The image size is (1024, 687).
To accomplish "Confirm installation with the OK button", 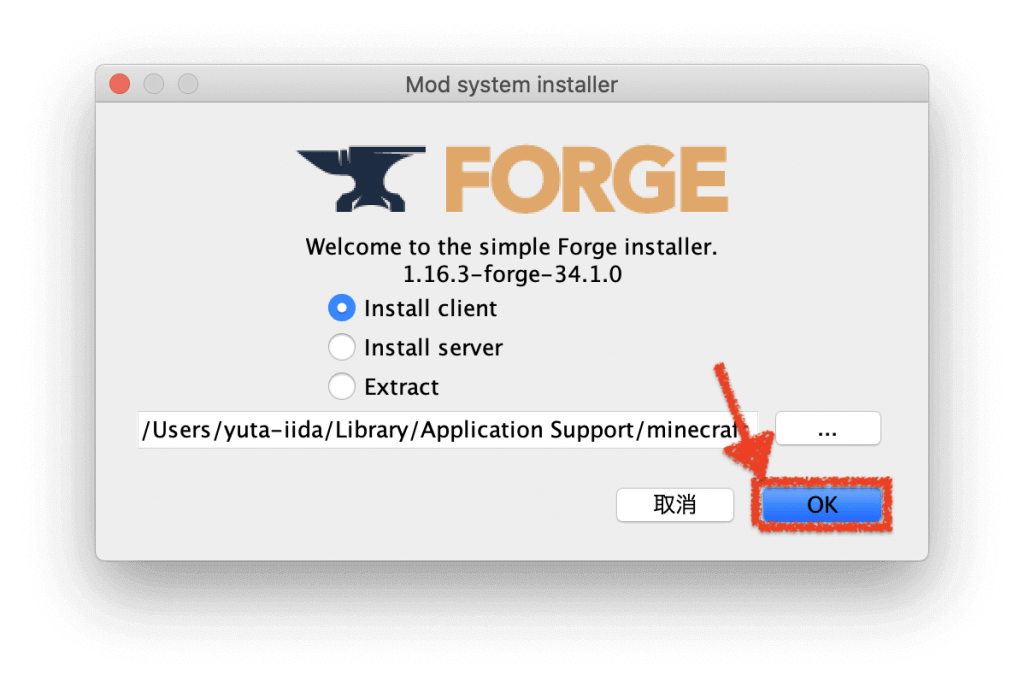I will (x=822, y=505).
